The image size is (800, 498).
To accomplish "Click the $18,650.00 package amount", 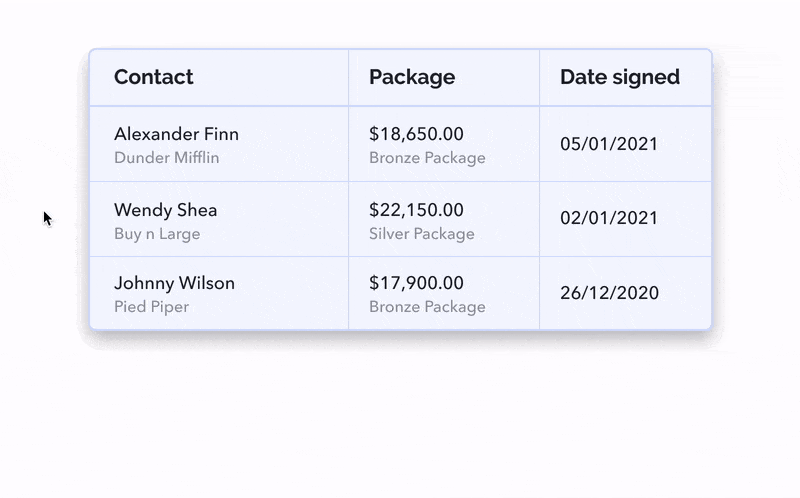I will [x=416, y=134].
